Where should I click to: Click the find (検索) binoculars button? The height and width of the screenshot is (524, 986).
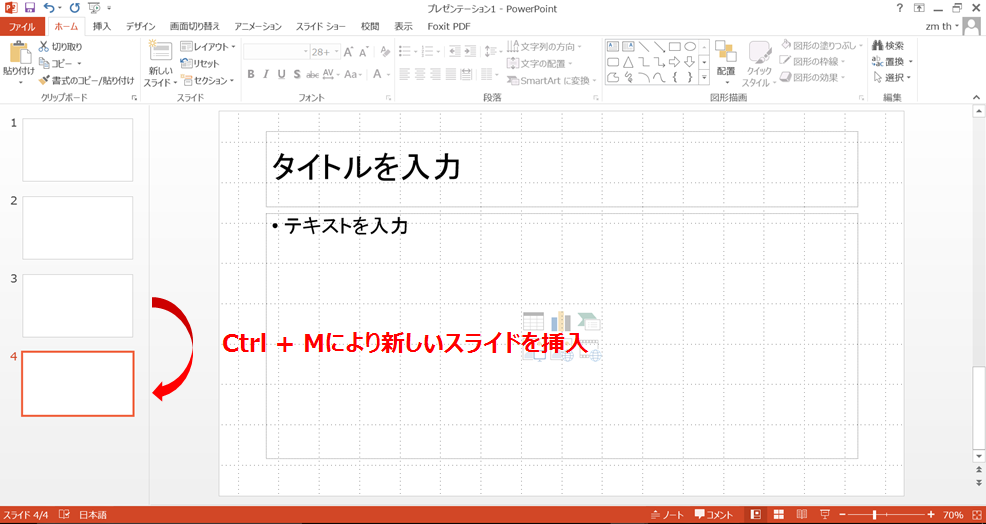coord(889,45)
